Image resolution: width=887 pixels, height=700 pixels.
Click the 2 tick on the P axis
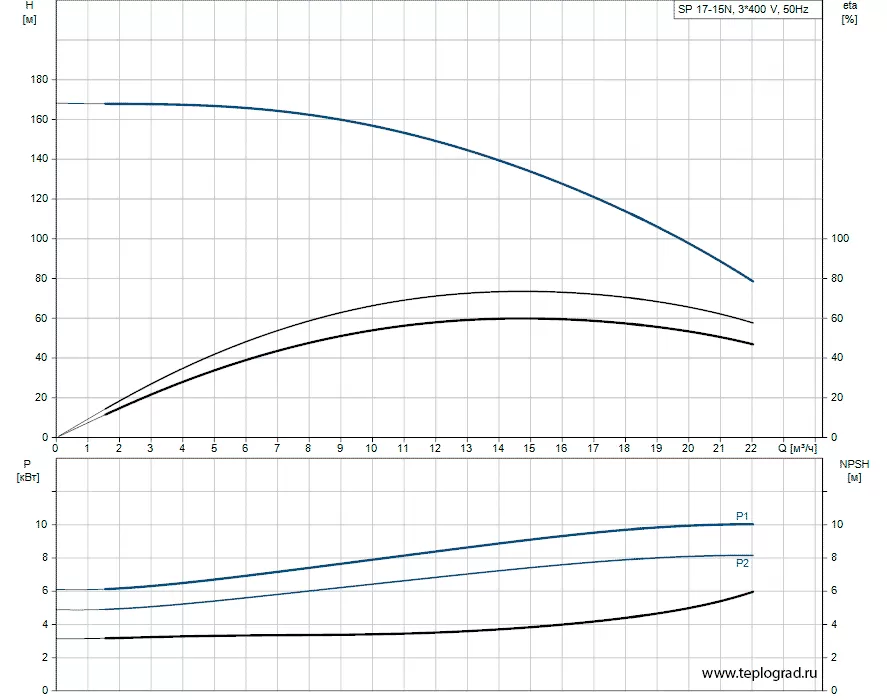pyautogui.click(x=43, y=657)
